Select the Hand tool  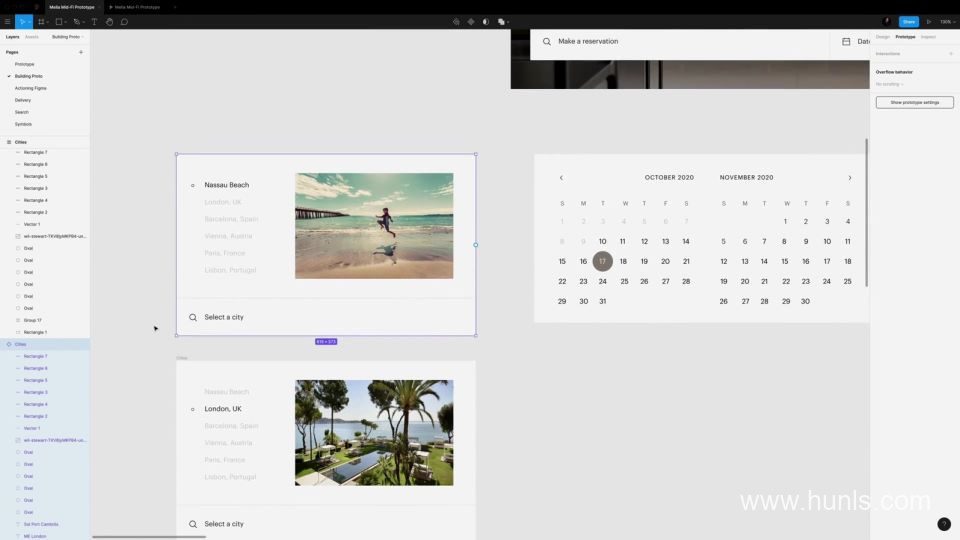(x=109, y=21)
